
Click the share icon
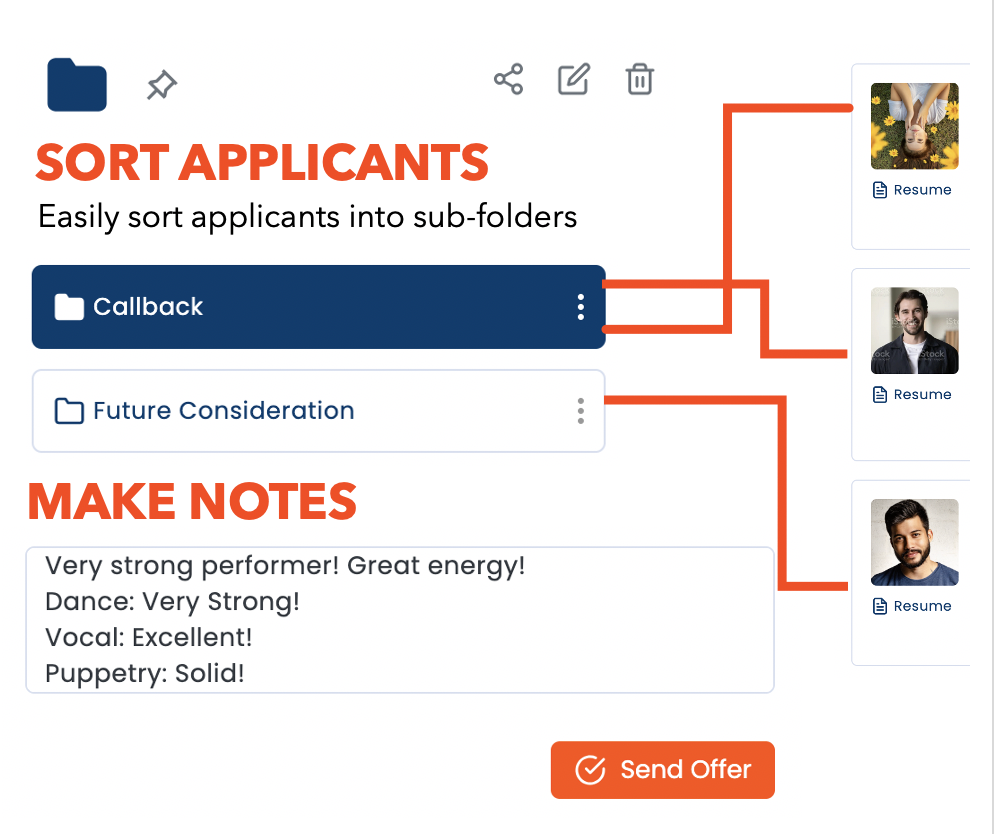click(x=508, y=79)
